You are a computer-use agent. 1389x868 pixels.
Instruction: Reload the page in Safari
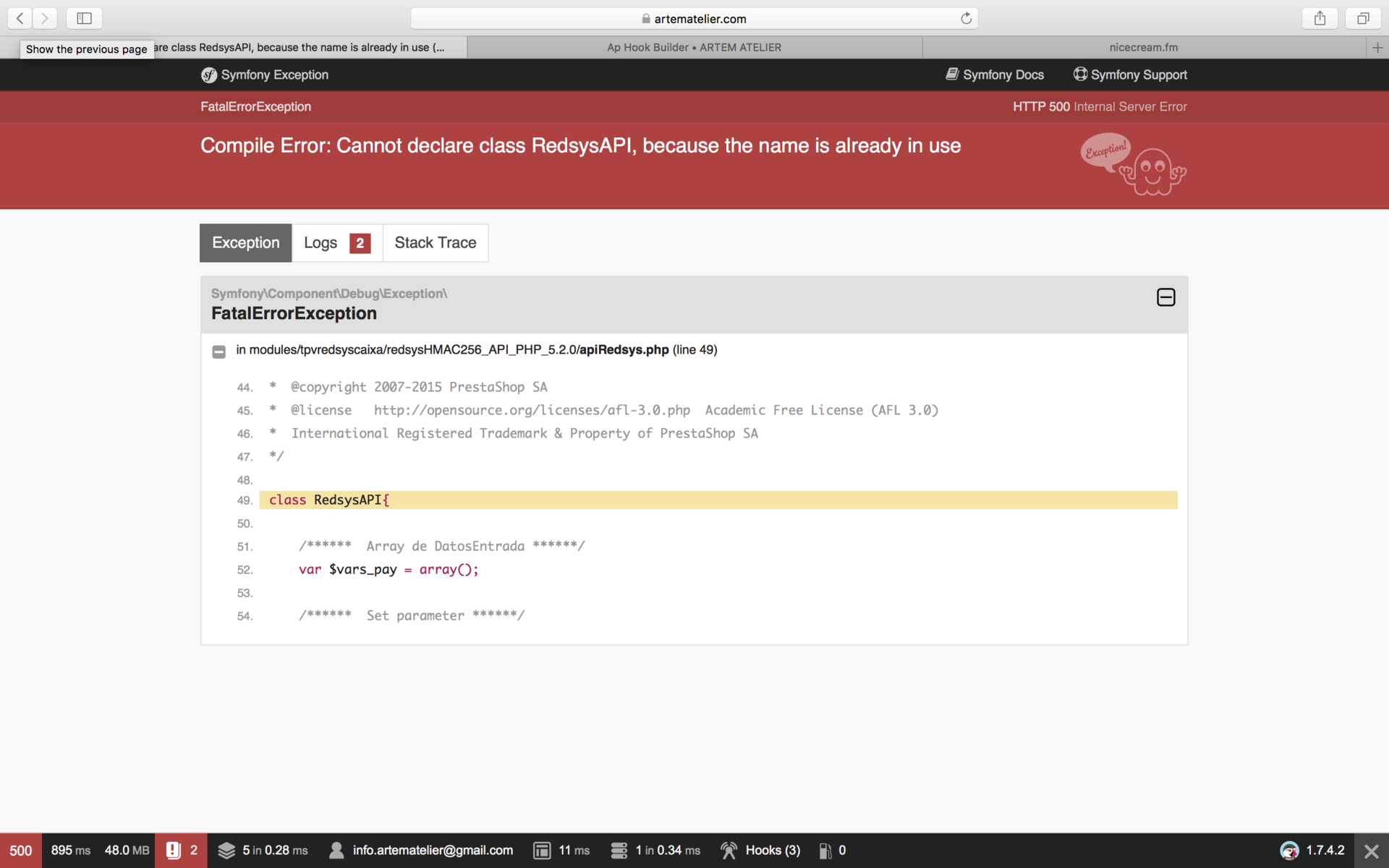pos(966,19)
